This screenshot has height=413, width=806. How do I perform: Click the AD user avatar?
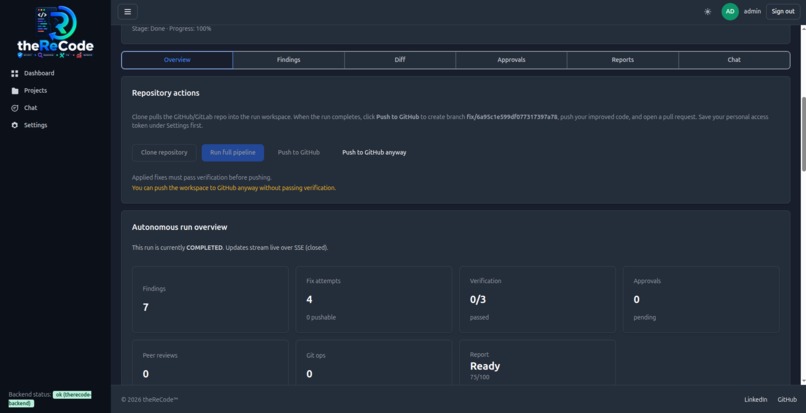click(730, 11)
